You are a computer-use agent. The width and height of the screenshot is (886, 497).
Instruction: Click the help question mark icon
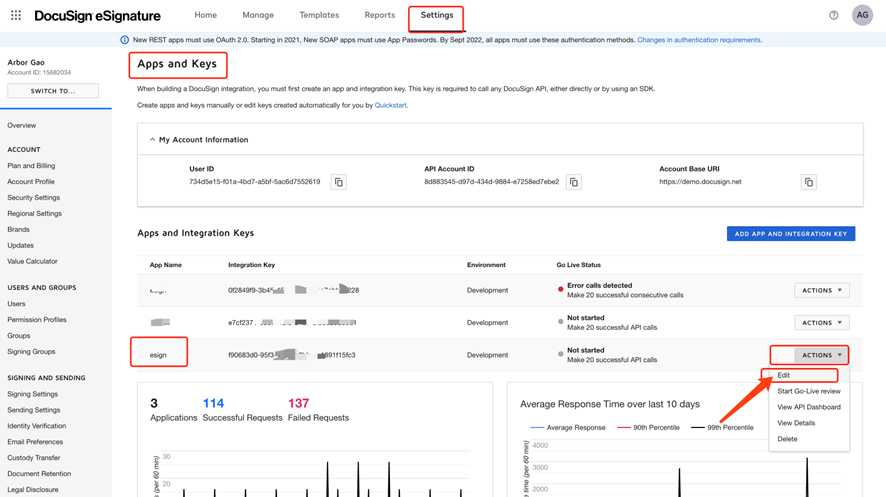(x=834, y=15)
